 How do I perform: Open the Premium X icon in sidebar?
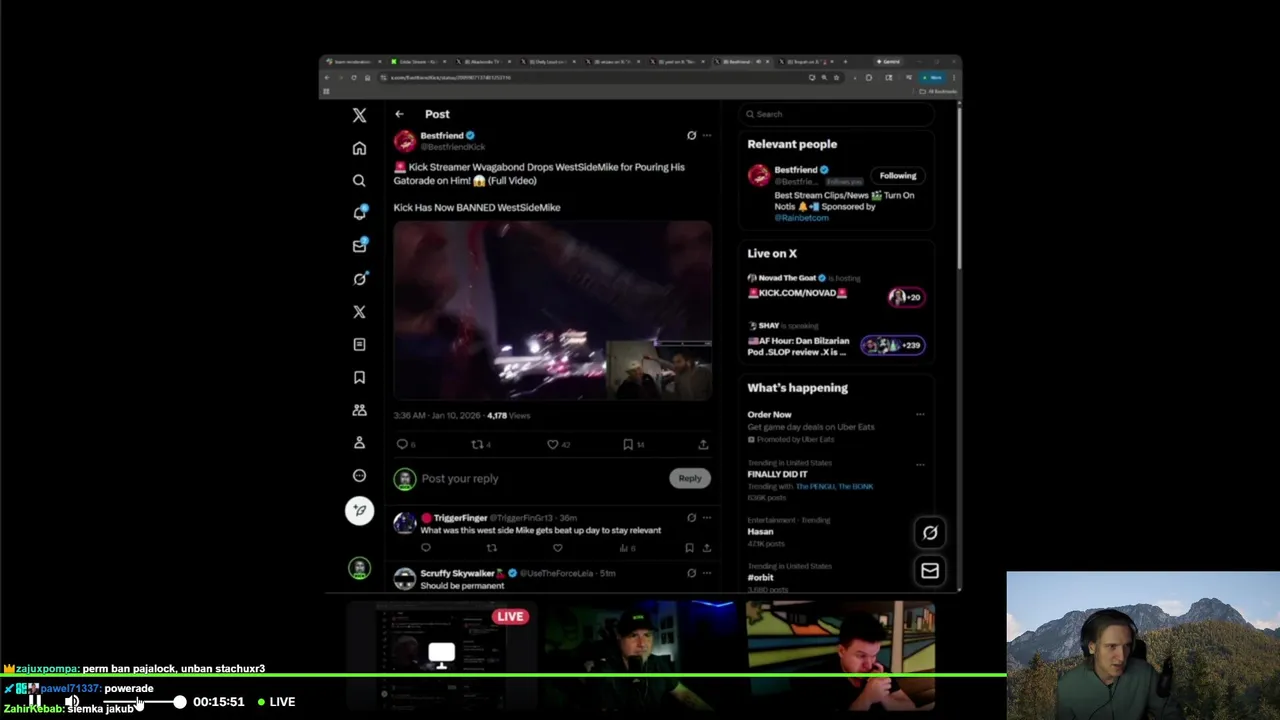[359, 312]
